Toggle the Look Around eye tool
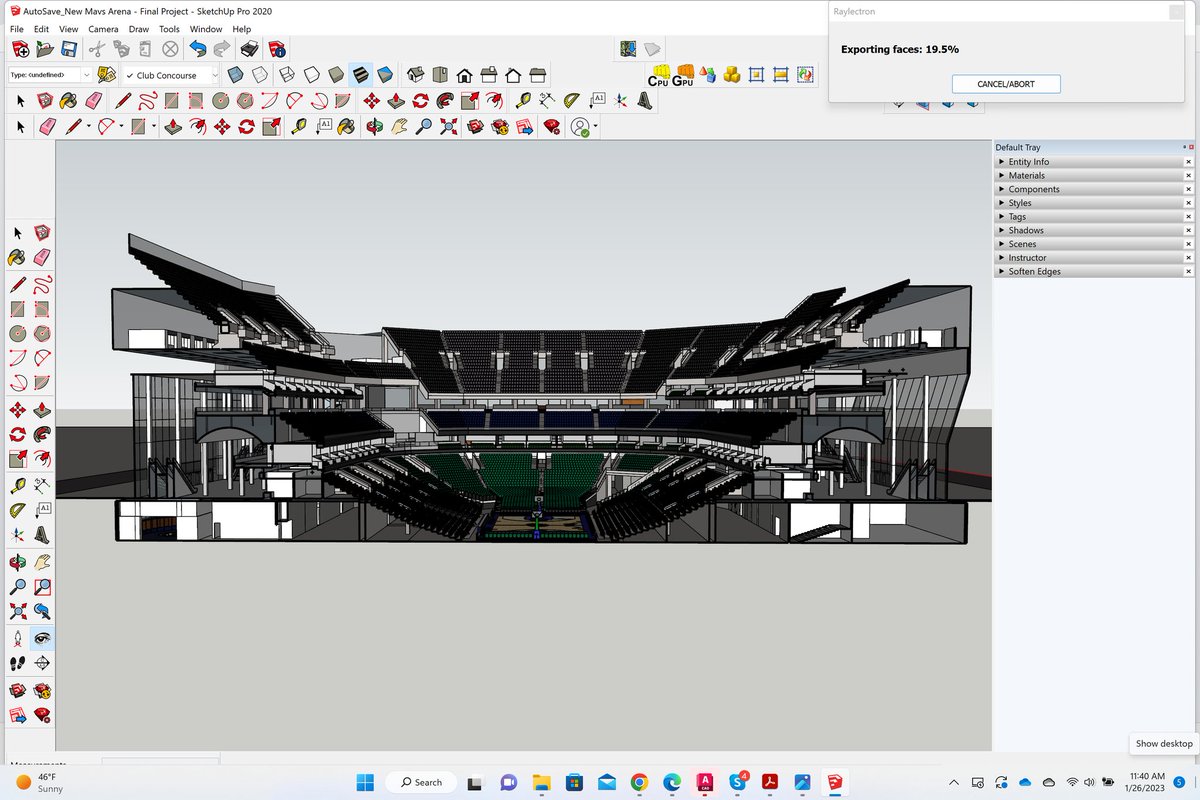The image size is (1200, 800). [43, 637]
